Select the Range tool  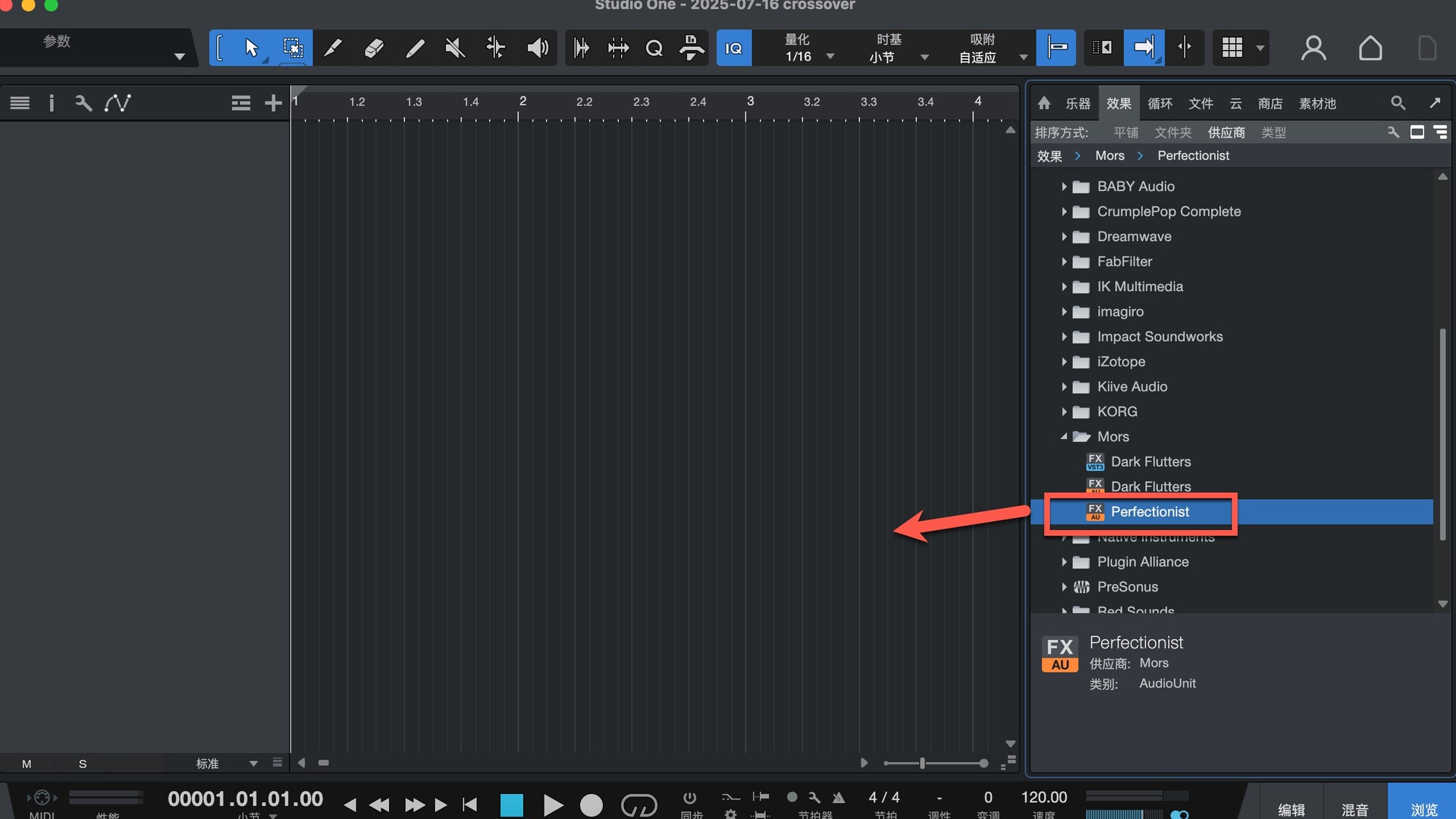(x=293, y=48)
